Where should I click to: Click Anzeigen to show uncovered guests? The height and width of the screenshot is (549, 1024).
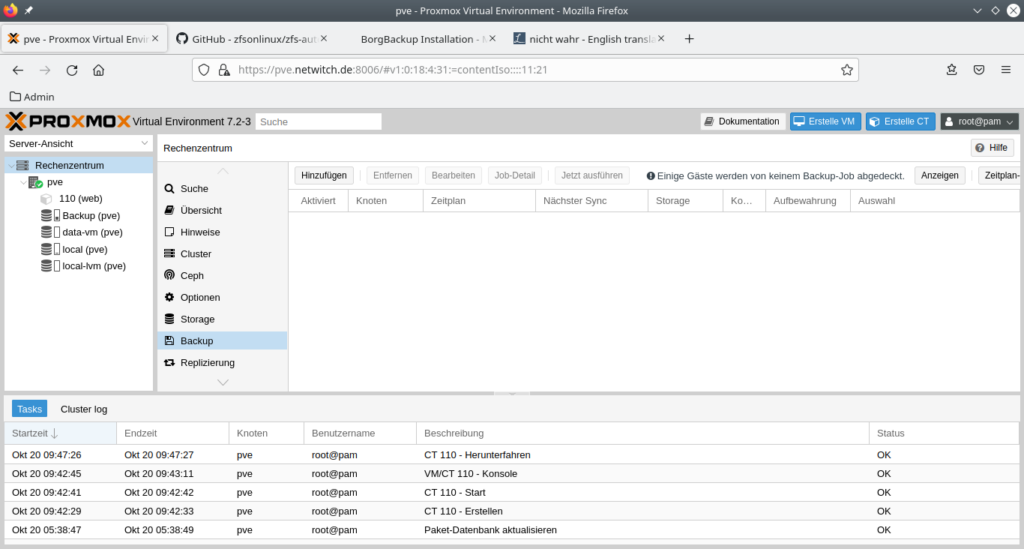[940, 175]
